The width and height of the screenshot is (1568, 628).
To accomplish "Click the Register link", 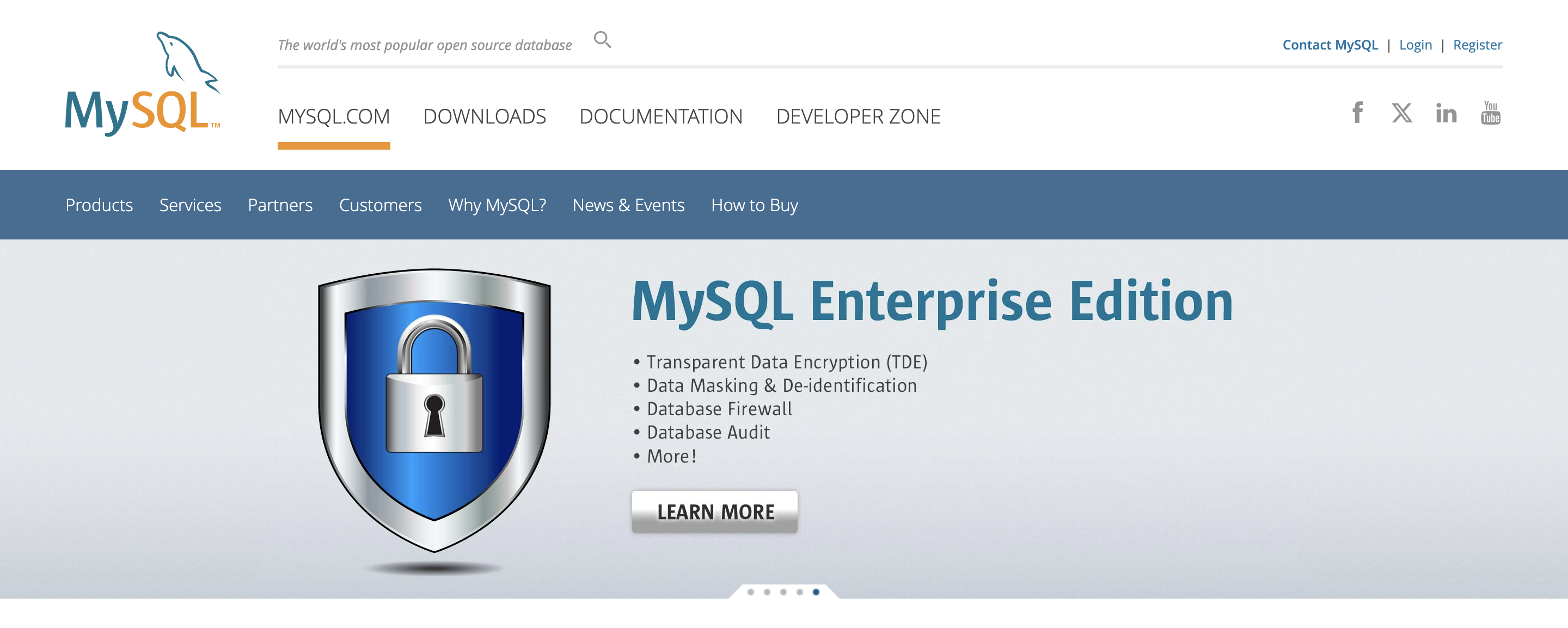I will (x=1477, y=45).
